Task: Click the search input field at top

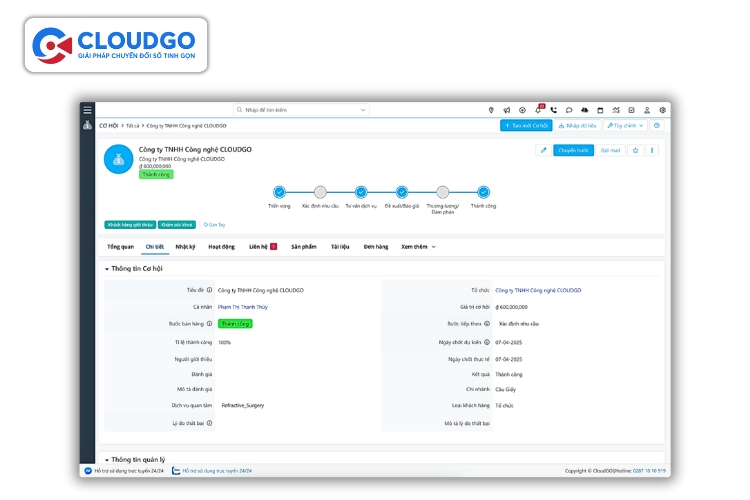Action: coord(300,110)
